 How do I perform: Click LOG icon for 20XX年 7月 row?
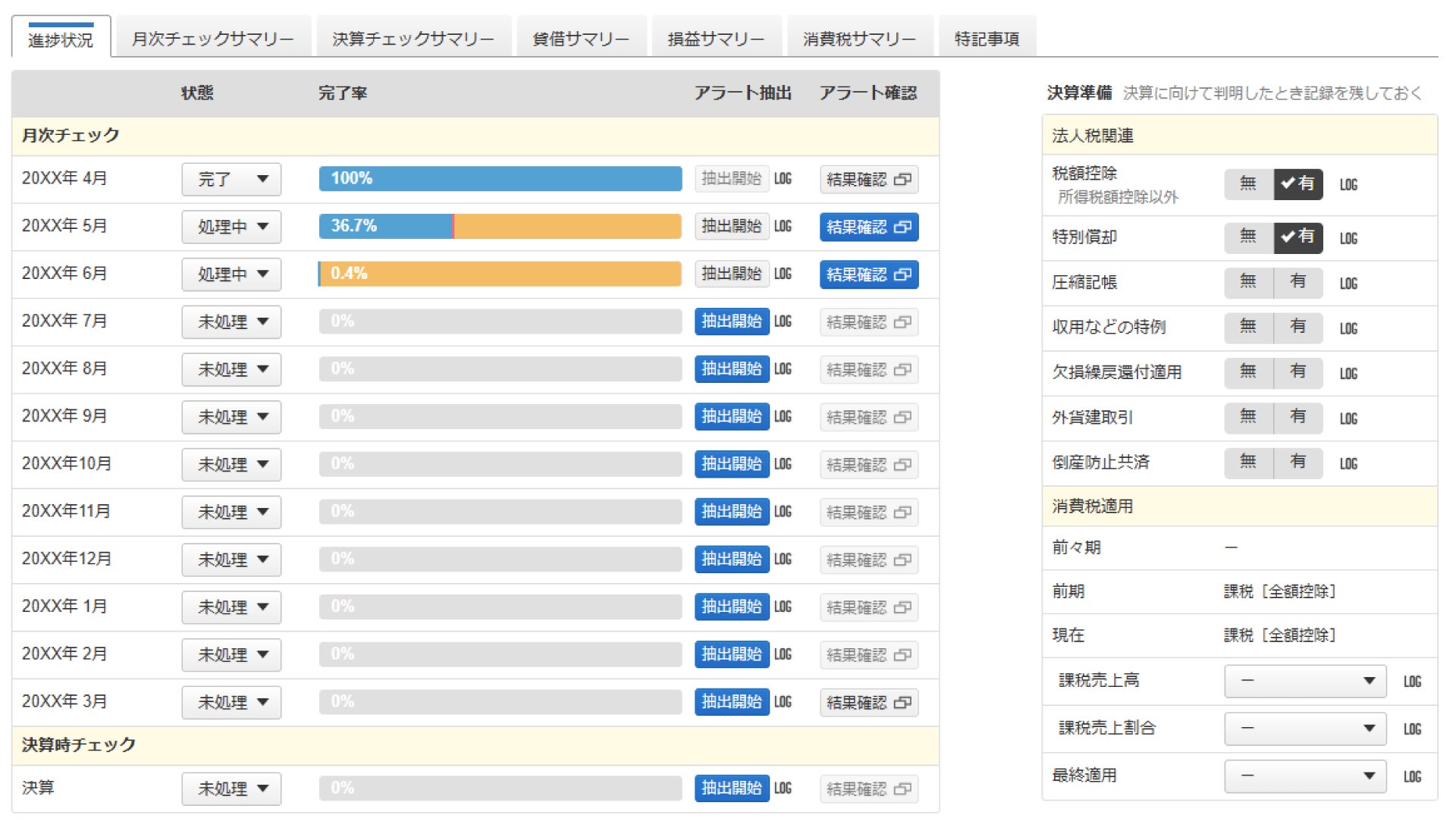coord(783,321)
